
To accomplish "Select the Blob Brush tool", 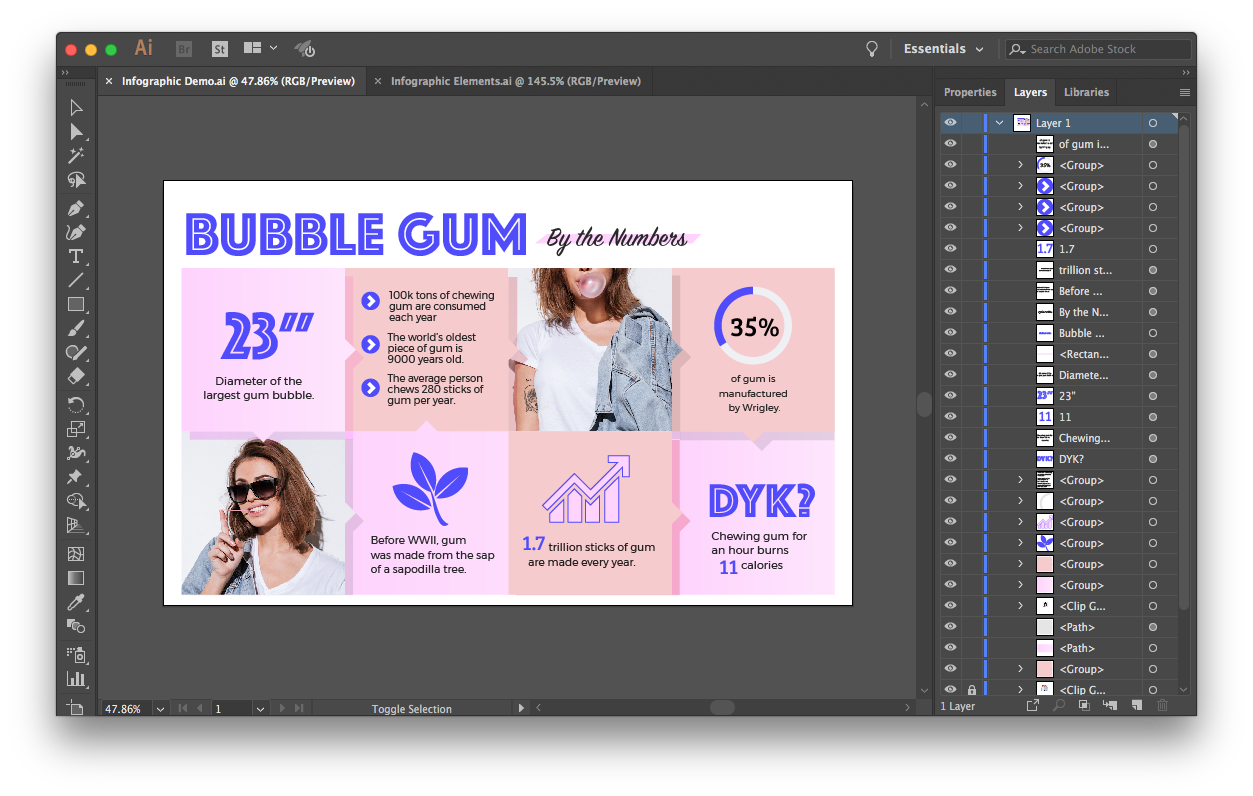I will tap(76, 352).
